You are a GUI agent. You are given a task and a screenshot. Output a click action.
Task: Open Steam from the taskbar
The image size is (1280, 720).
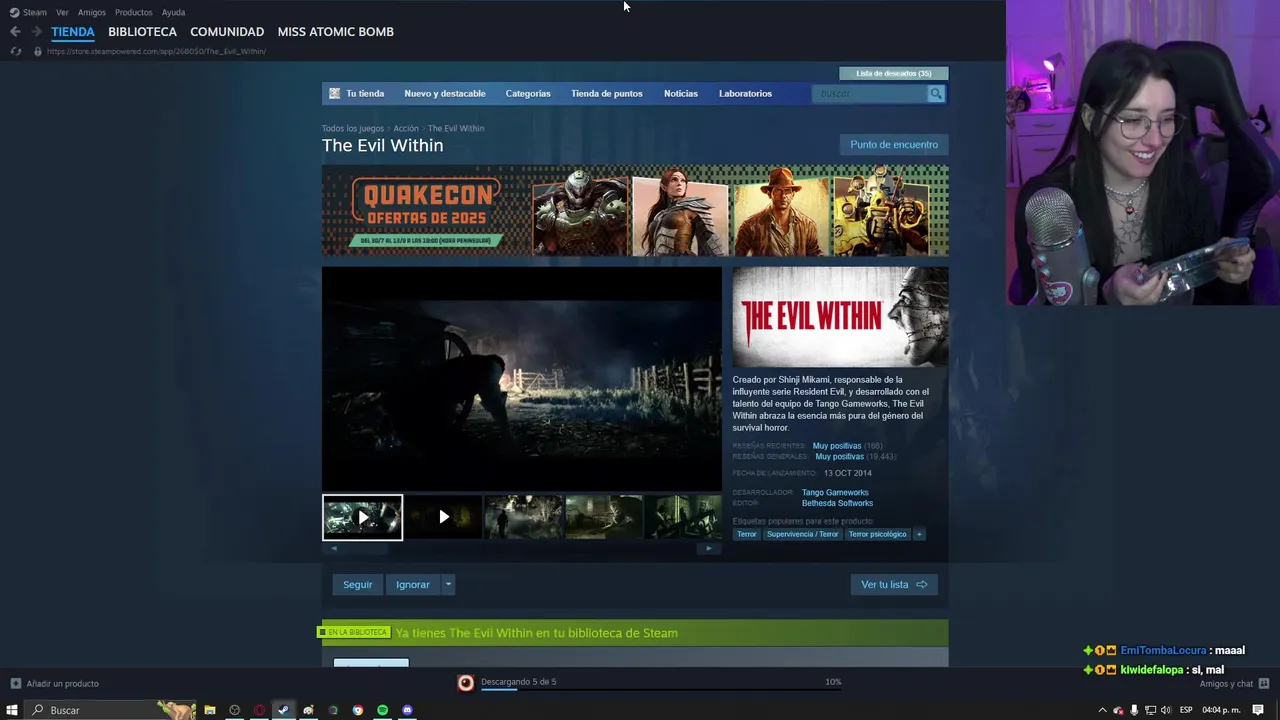284,710
